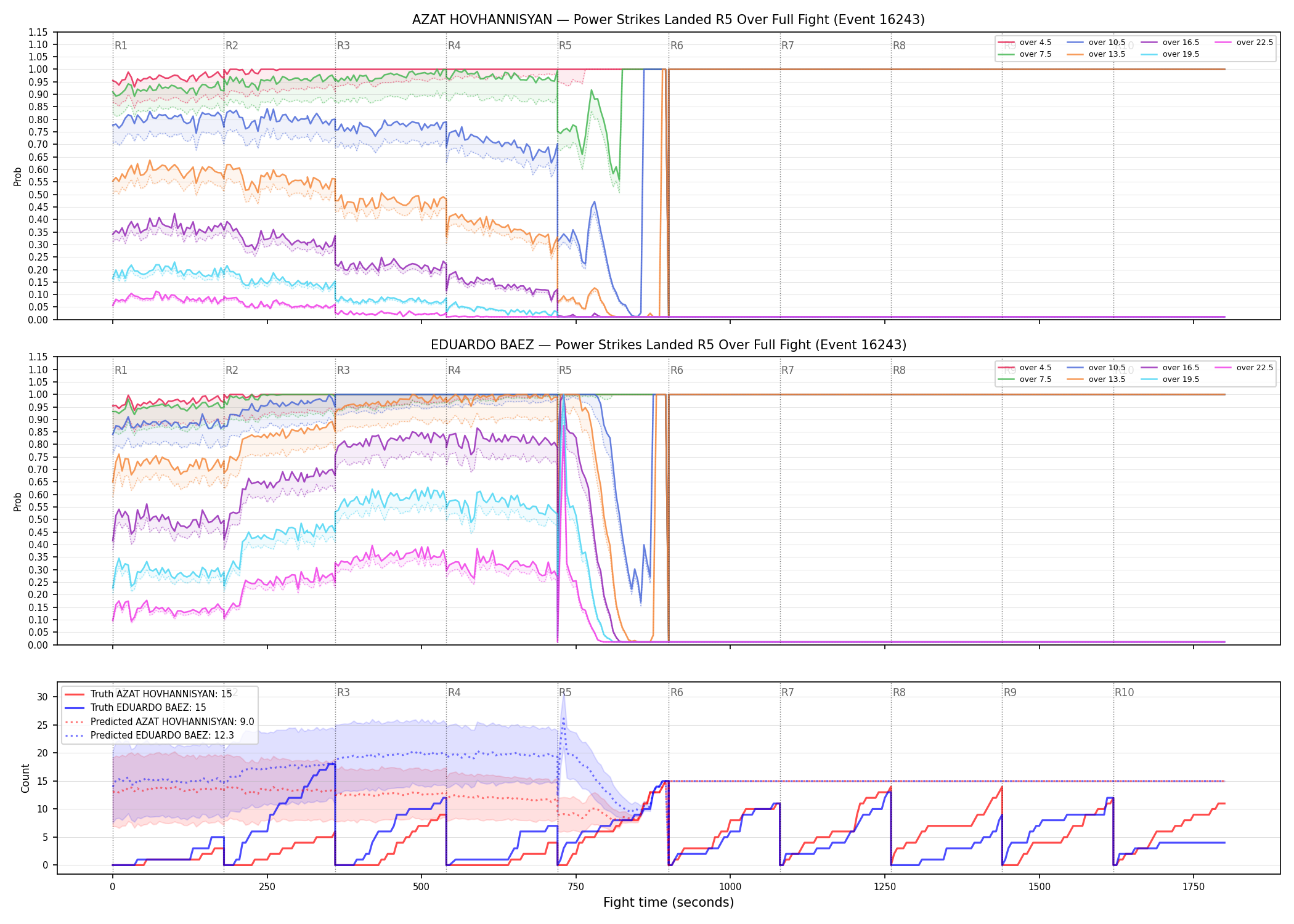This screenshot has height=924, width=1294.
Task: Select 'over 4.5' label in Hovhannisyan legend
Action: [1035, 43]
